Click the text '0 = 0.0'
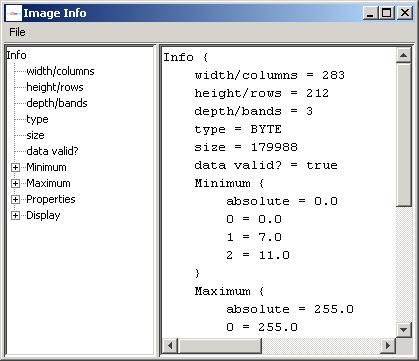Image resolution: width=419 pixels, height=361 pixels. click(x=254, y=219)
